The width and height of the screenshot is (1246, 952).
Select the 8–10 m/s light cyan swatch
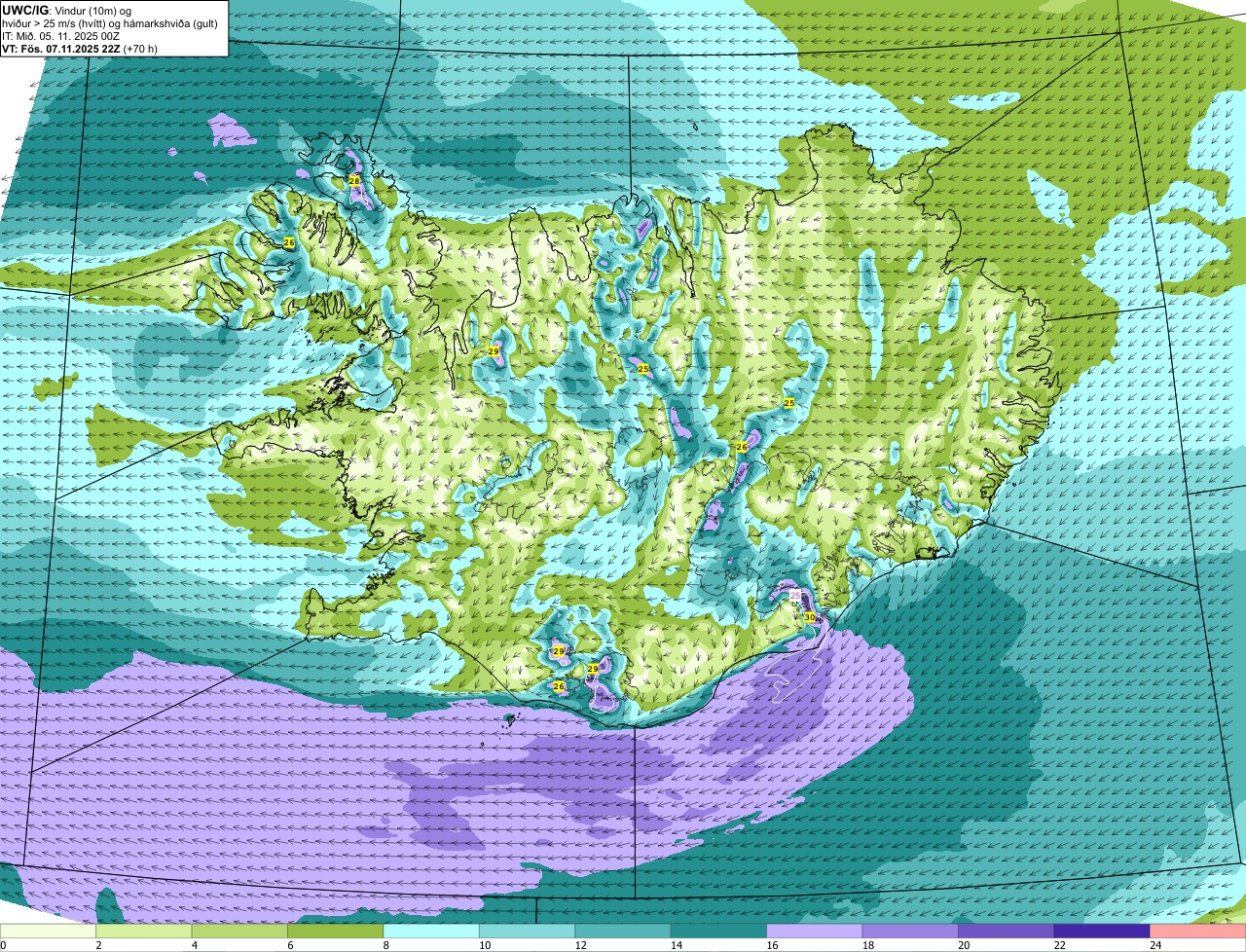[x=432, y=931]
